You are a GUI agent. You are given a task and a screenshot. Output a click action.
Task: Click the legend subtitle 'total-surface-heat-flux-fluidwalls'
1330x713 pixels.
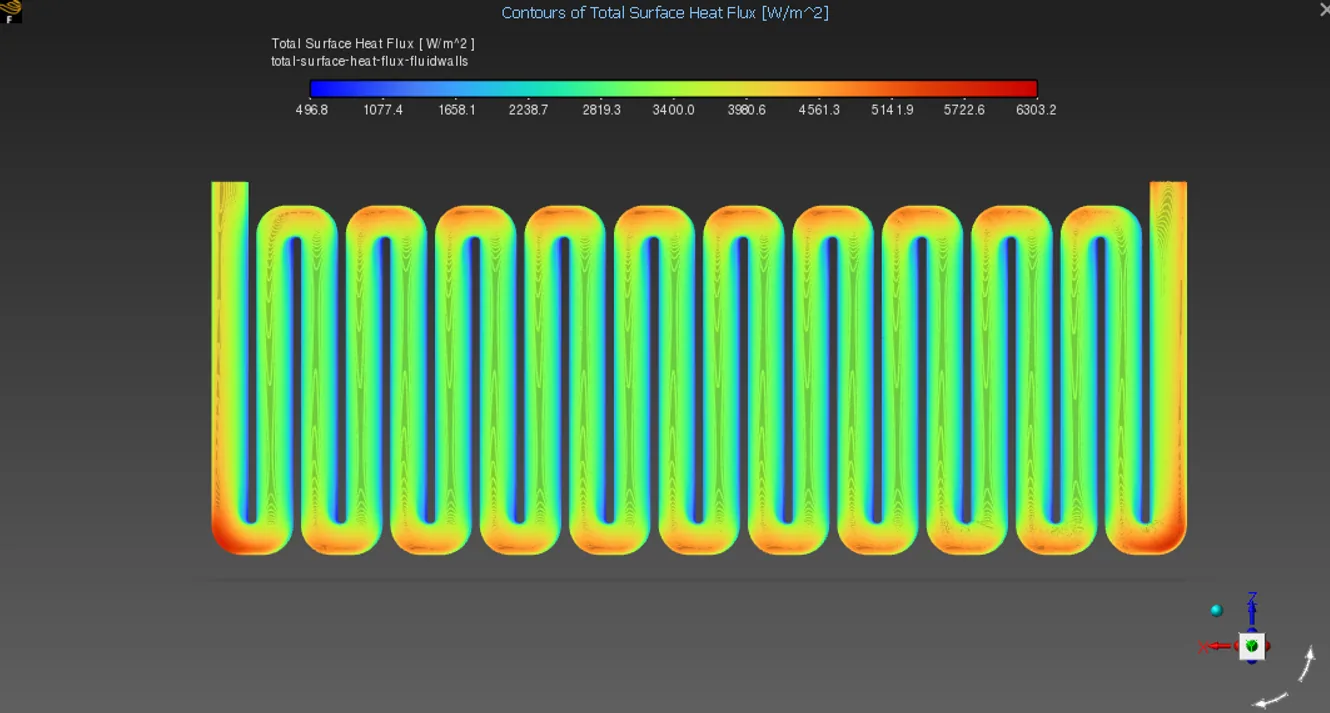click(x=369, y=61)
